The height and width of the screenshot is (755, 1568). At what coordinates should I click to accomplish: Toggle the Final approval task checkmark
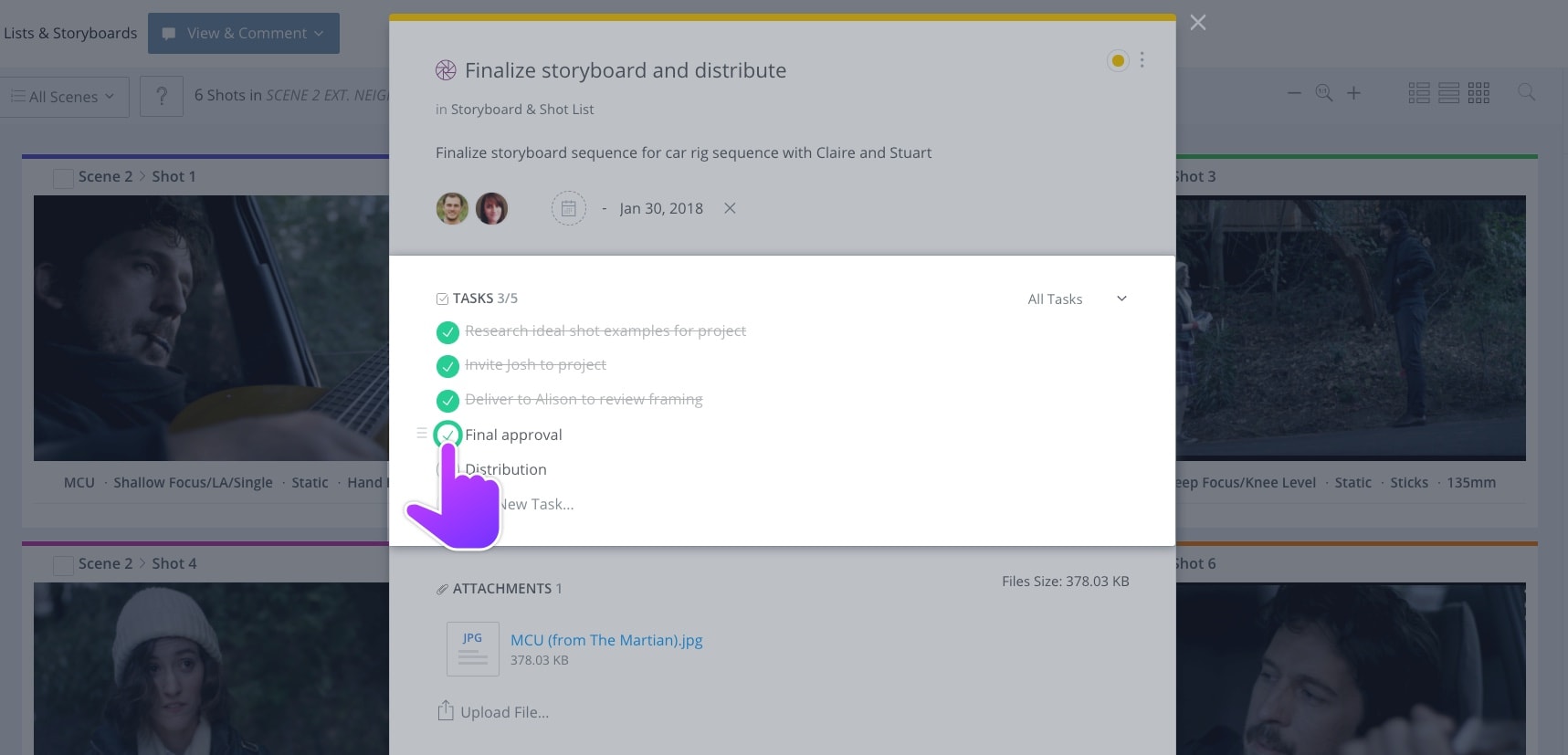(x=447, y=435)
